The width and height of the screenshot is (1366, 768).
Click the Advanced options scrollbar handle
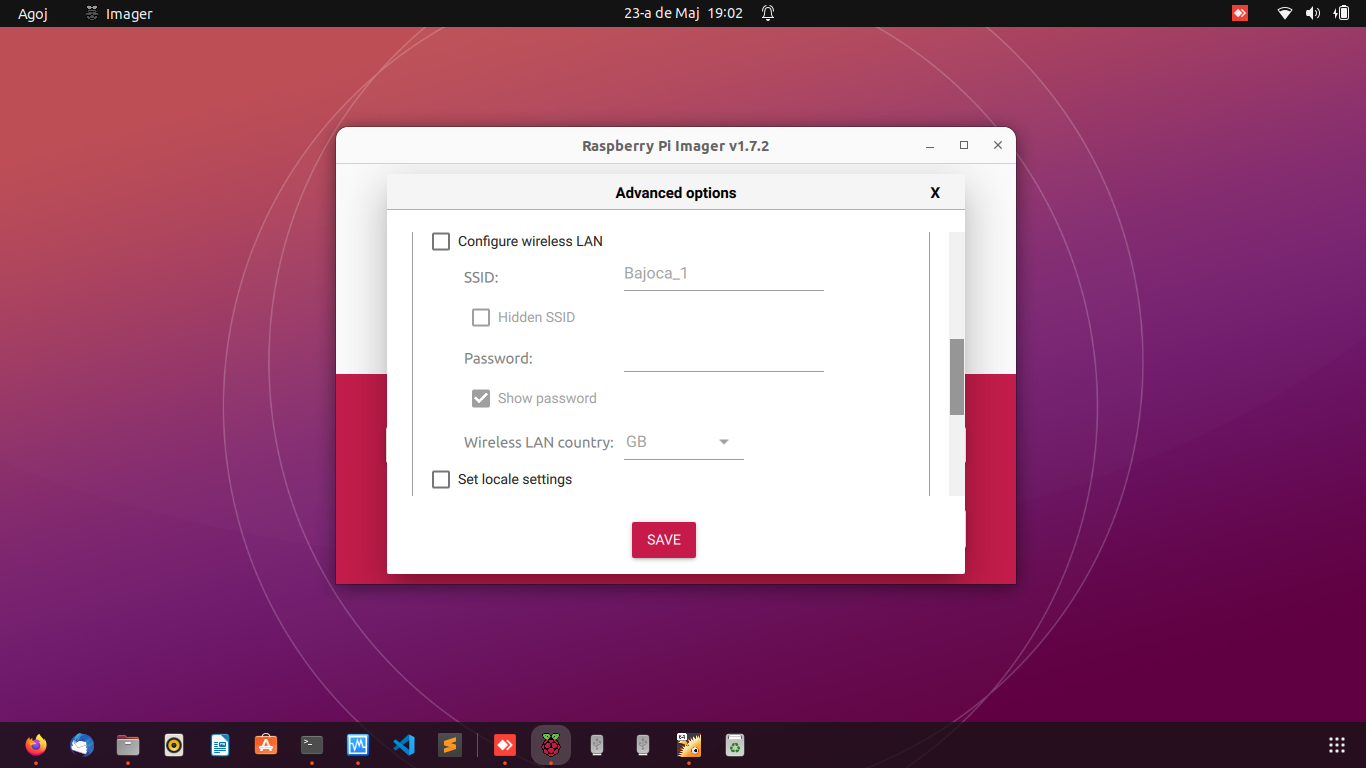coord(957,377)
